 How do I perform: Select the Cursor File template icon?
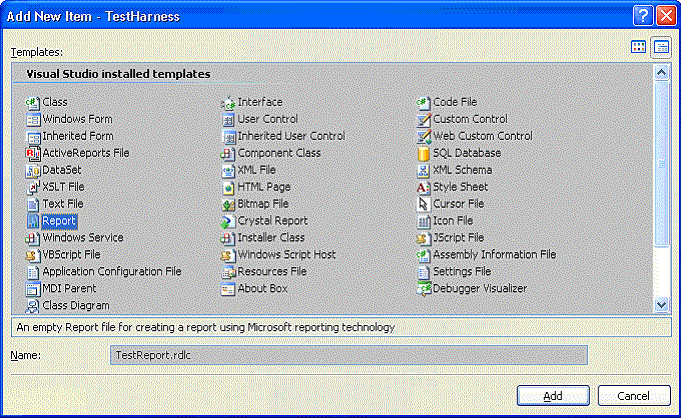[423, 204]
